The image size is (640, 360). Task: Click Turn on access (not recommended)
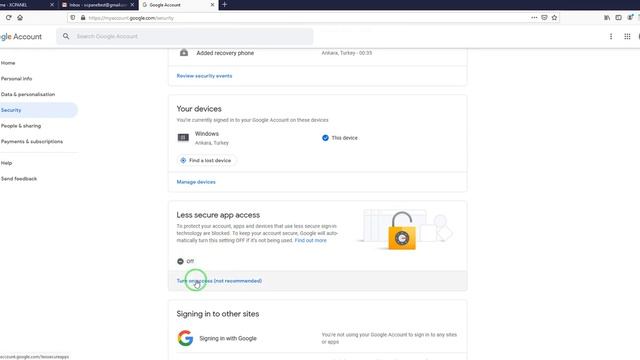(219, 281)
